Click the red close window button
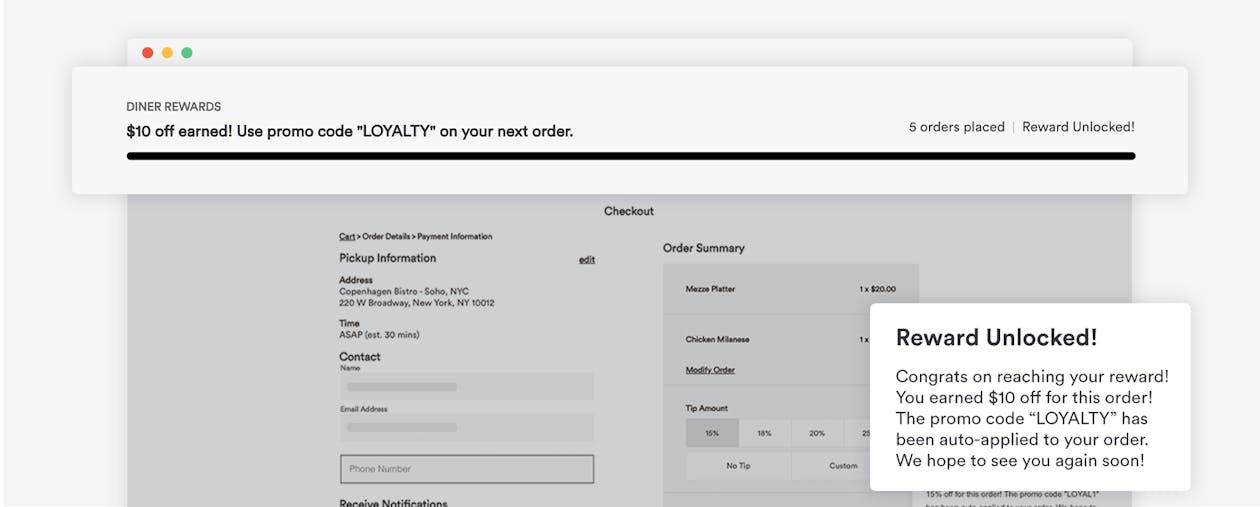Screen dimensions: 1260x507 point(148,53)
